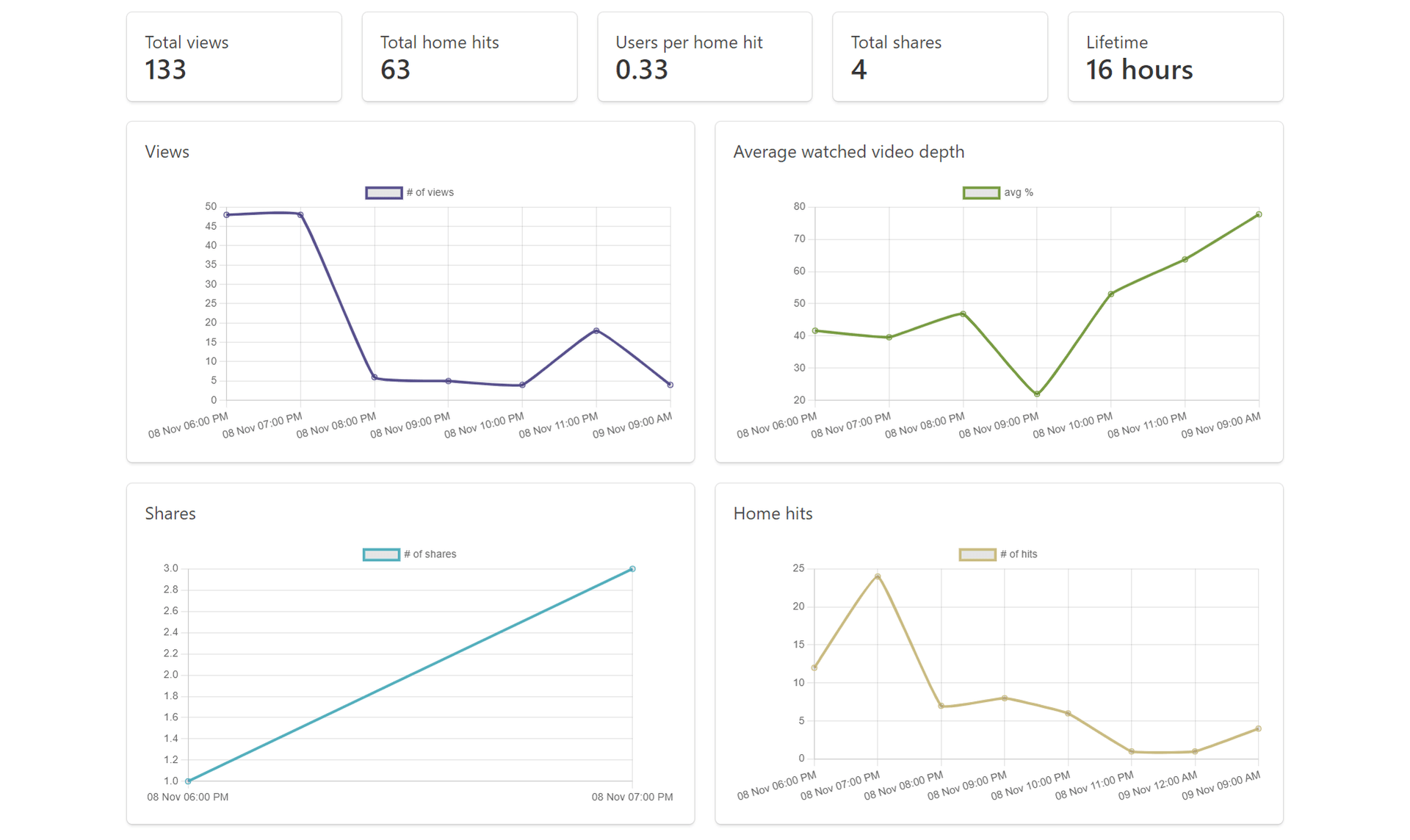Viewport: 1410px width, 840px height.
Task: Click the Shares chart title
Action: point(170,514)
